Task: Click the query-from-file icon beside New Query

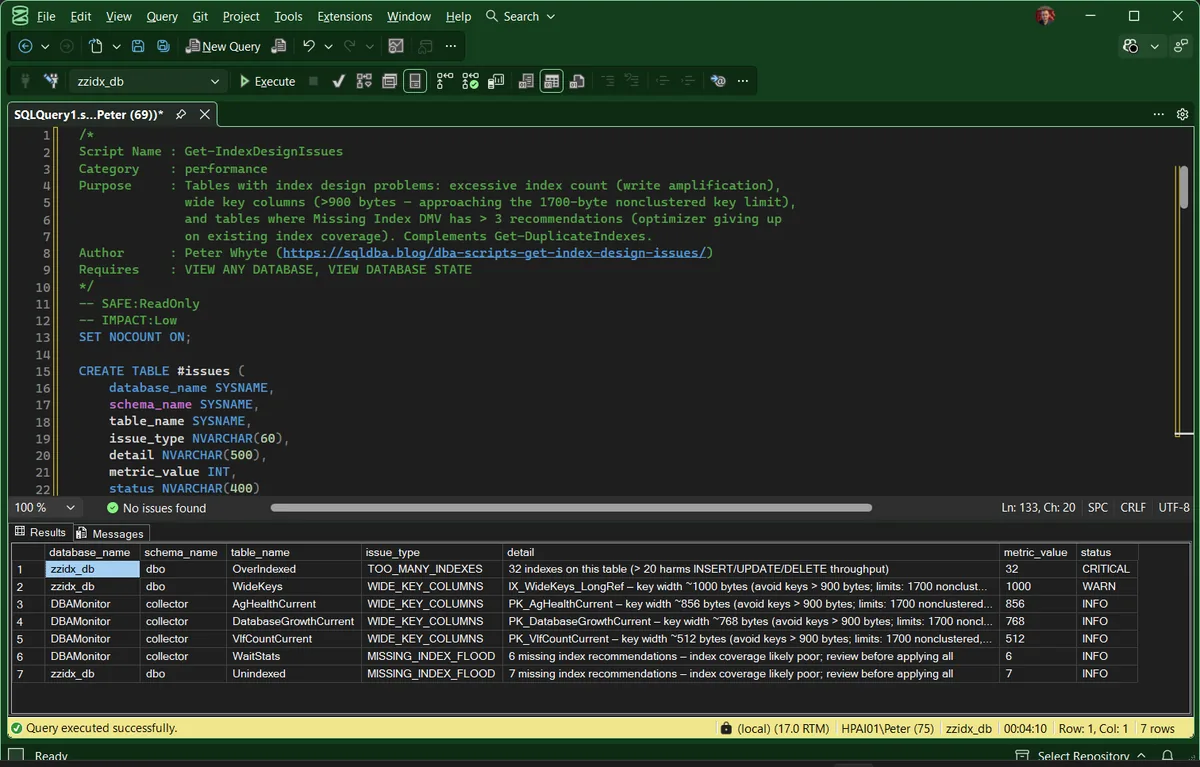Action: coord(280,46)
